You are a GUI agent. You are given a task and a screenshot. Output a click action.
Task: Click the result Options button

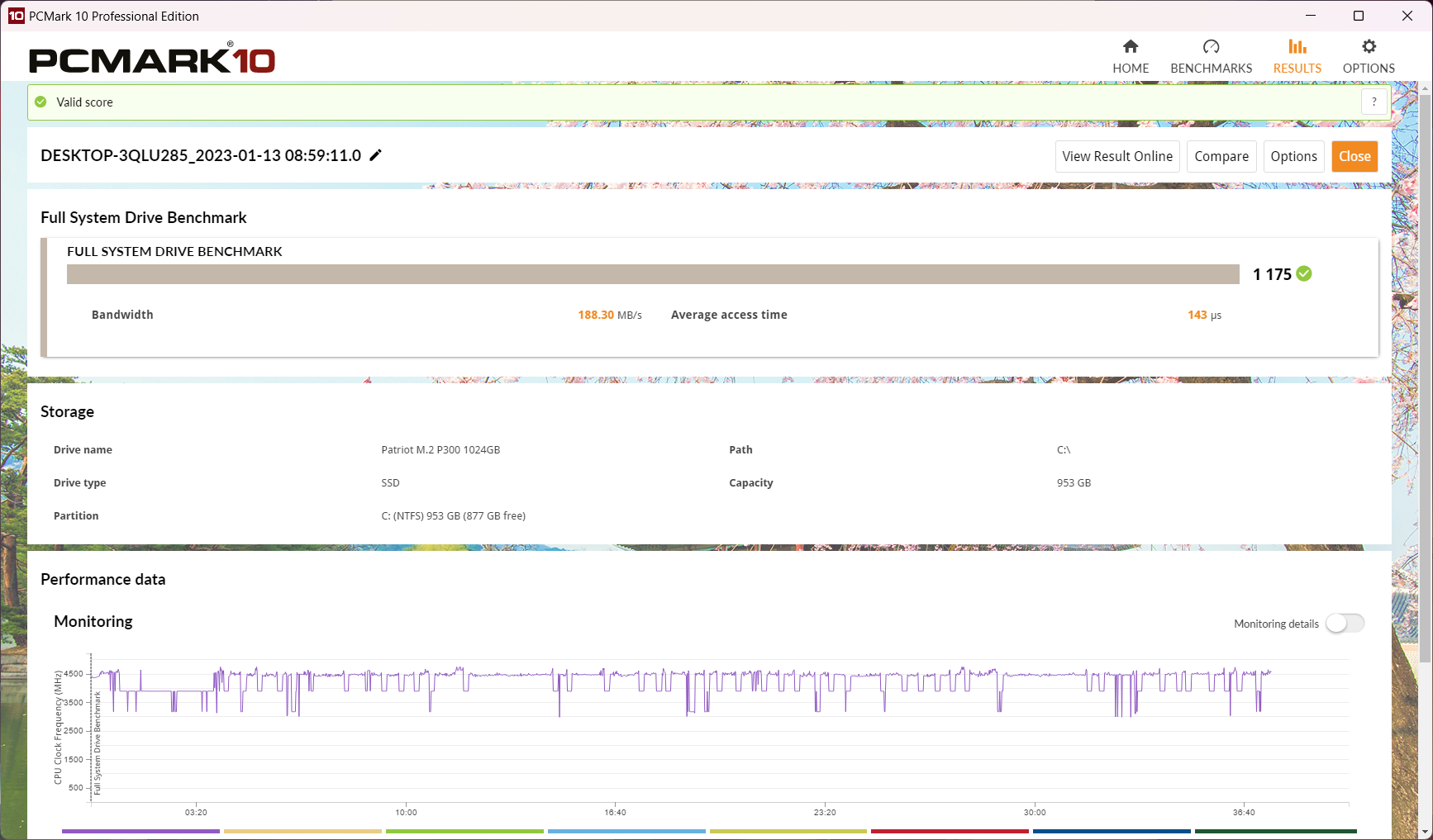(x=1294, y=156)
